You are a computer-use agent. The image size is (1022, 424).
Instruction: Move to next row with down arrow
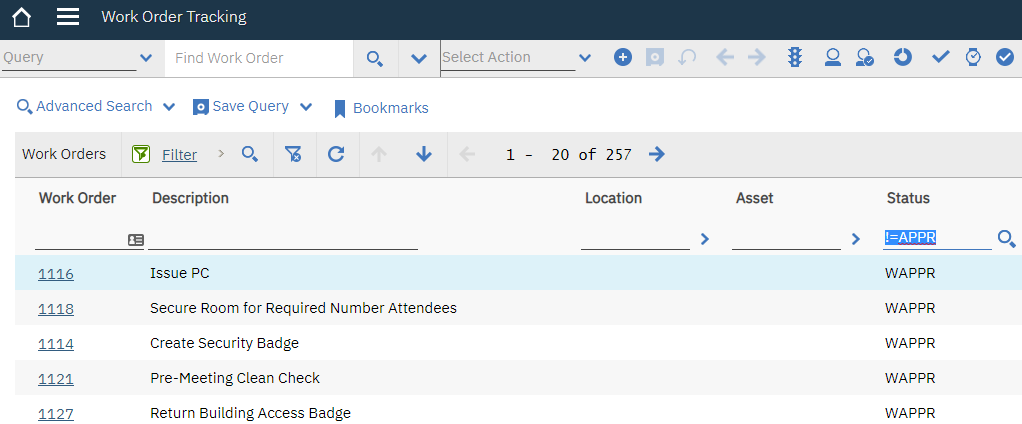pyautogui.click(x=424, y=154)
